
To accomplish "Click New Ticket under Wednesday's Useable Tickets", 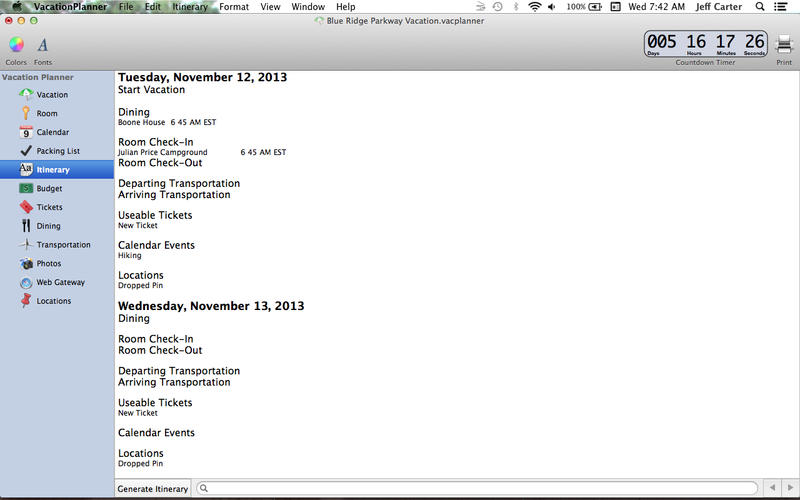I will coord(138,413).
